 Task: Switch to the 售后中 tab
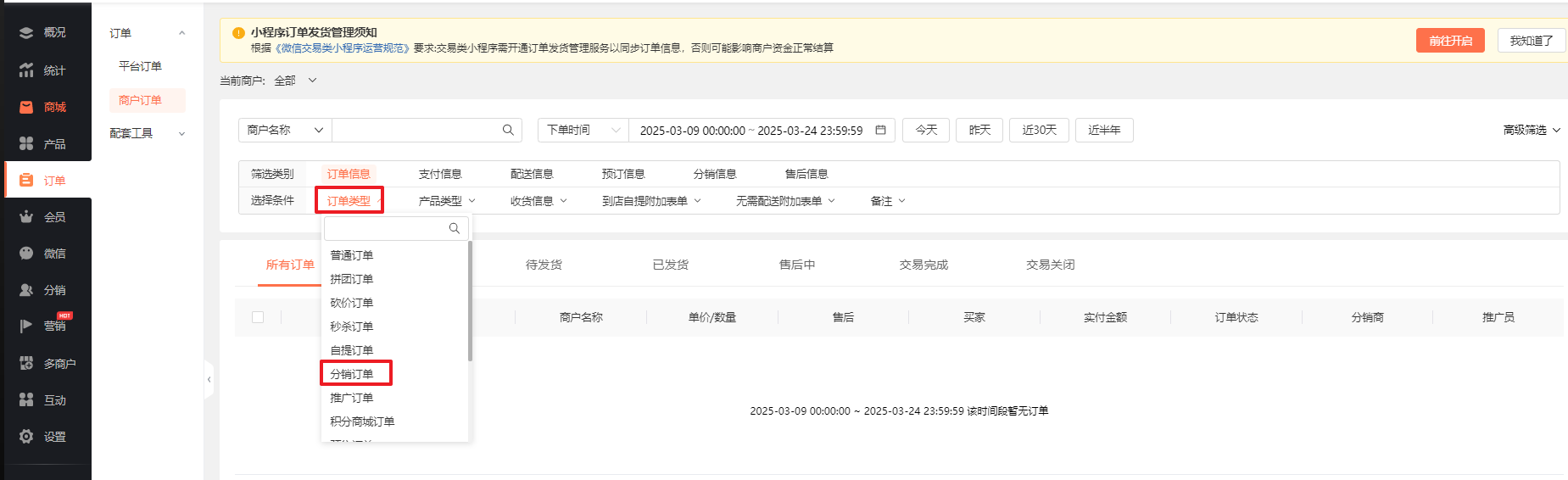tap(797, 265)
